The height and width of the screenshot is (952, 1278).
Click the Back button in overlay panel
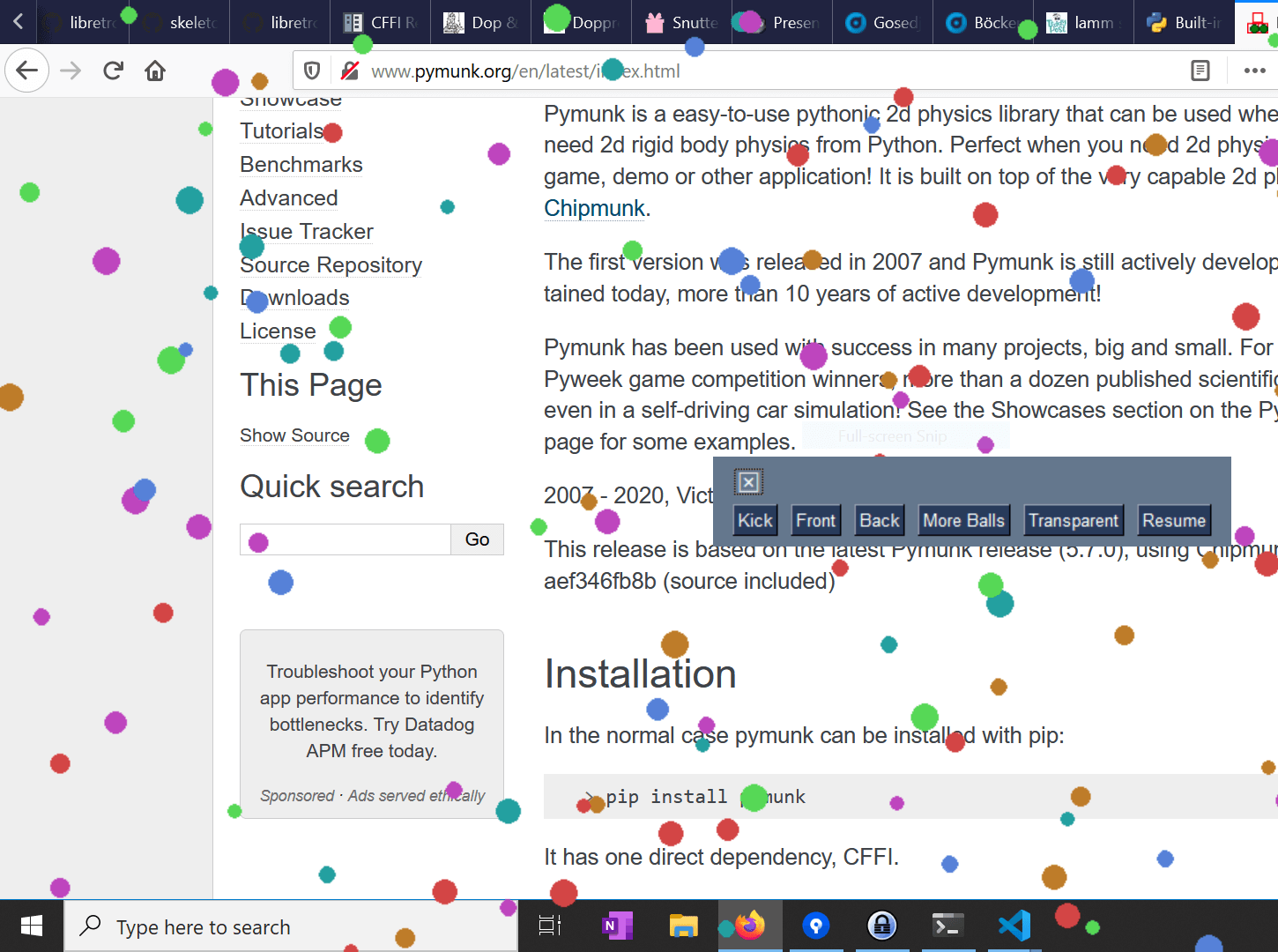[x=880, y=520]
